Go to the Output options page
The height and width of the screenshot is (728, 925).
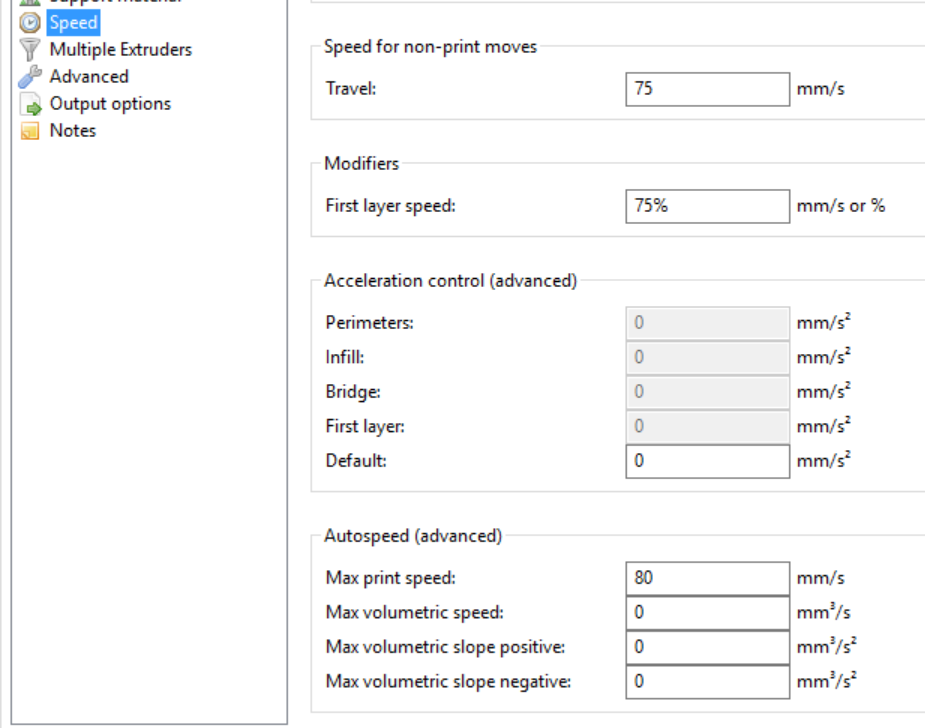[x=110, y=103]
